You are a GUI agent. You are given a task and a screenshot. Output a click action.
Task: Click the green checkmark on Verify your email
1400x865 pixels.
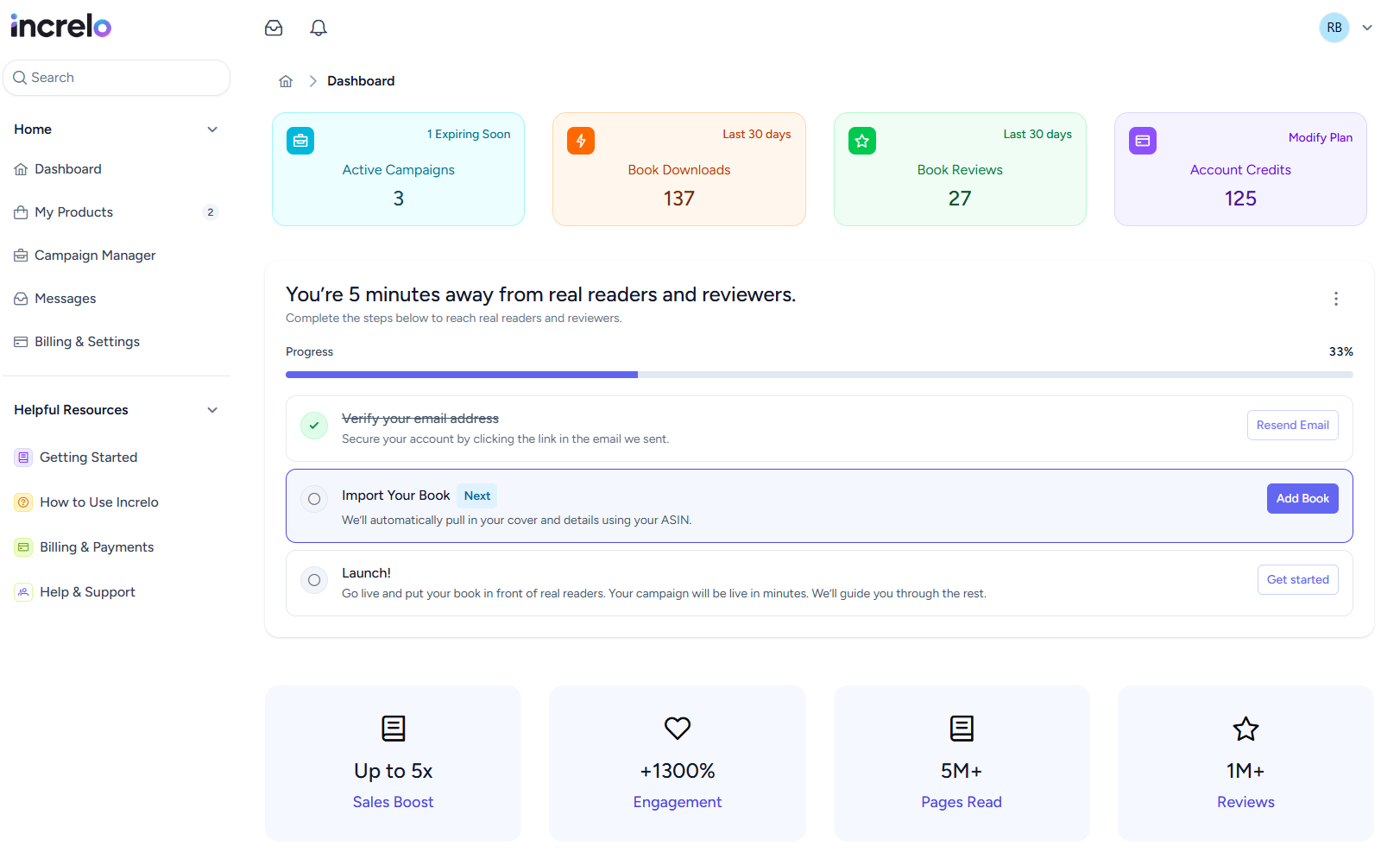[x=313, y=425]
